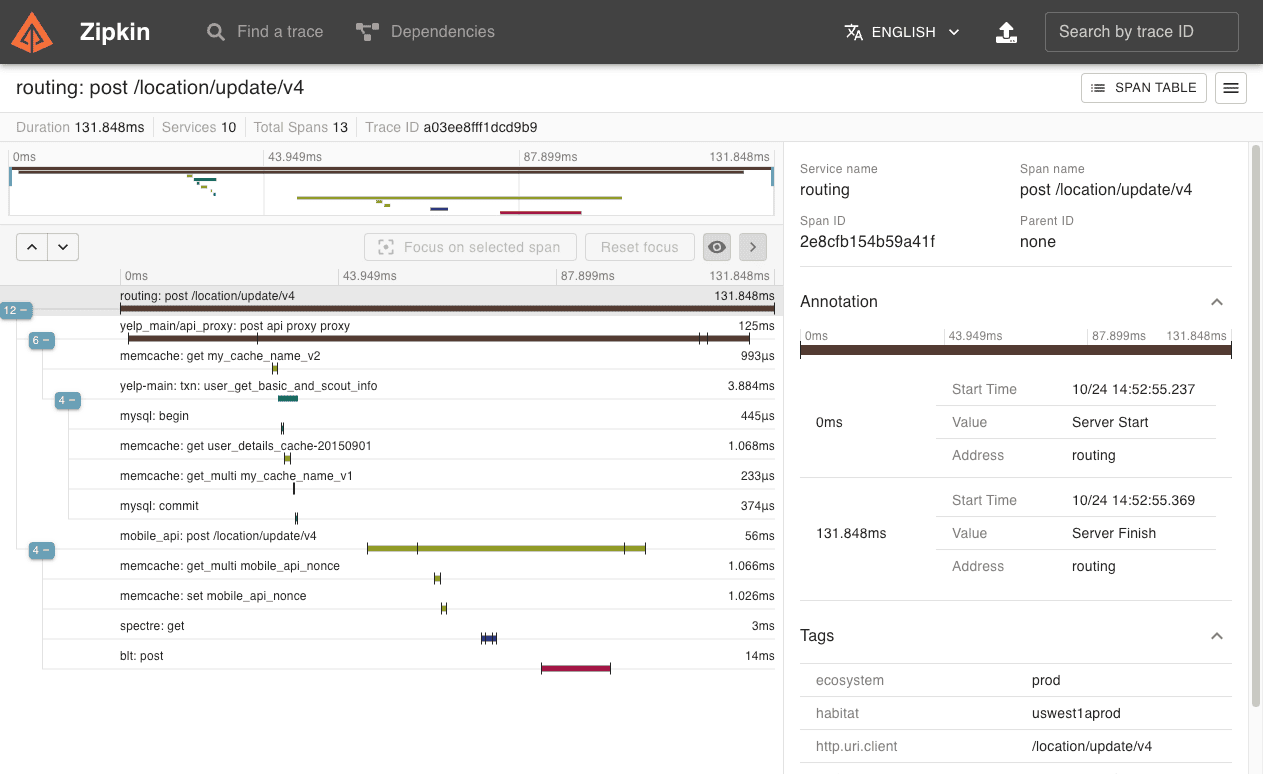Click the Search by trace ID field
The width and height of the screenshot is (1263, 774).
click(x=1141, y=31)
